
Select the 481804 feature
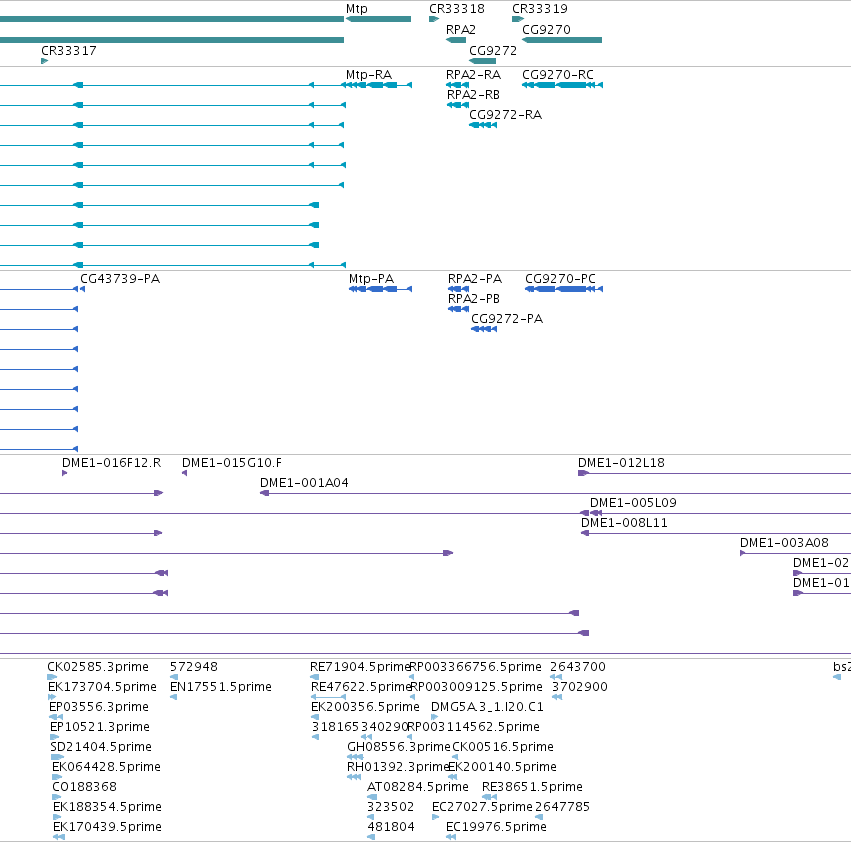371,837
